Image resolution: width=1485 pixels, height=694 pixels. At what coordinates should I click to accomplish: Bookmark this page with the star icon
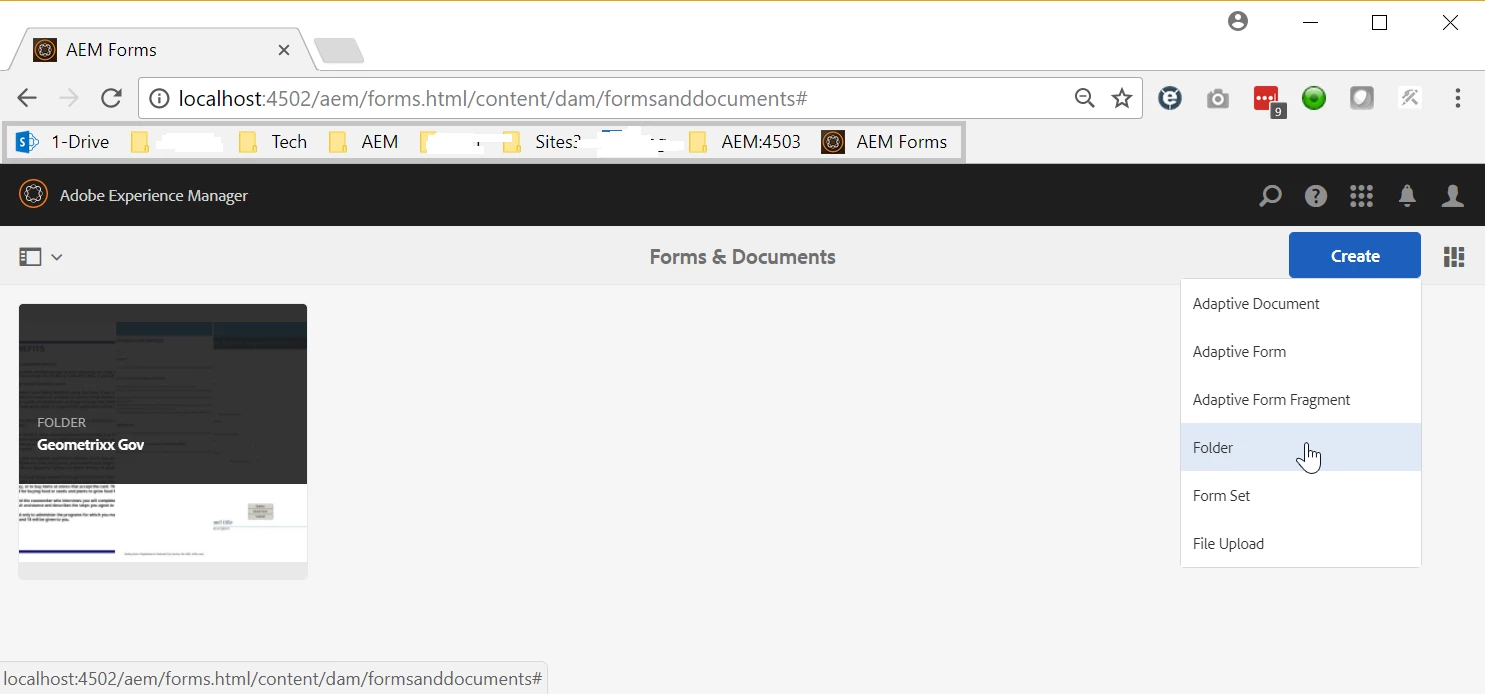1122,98
